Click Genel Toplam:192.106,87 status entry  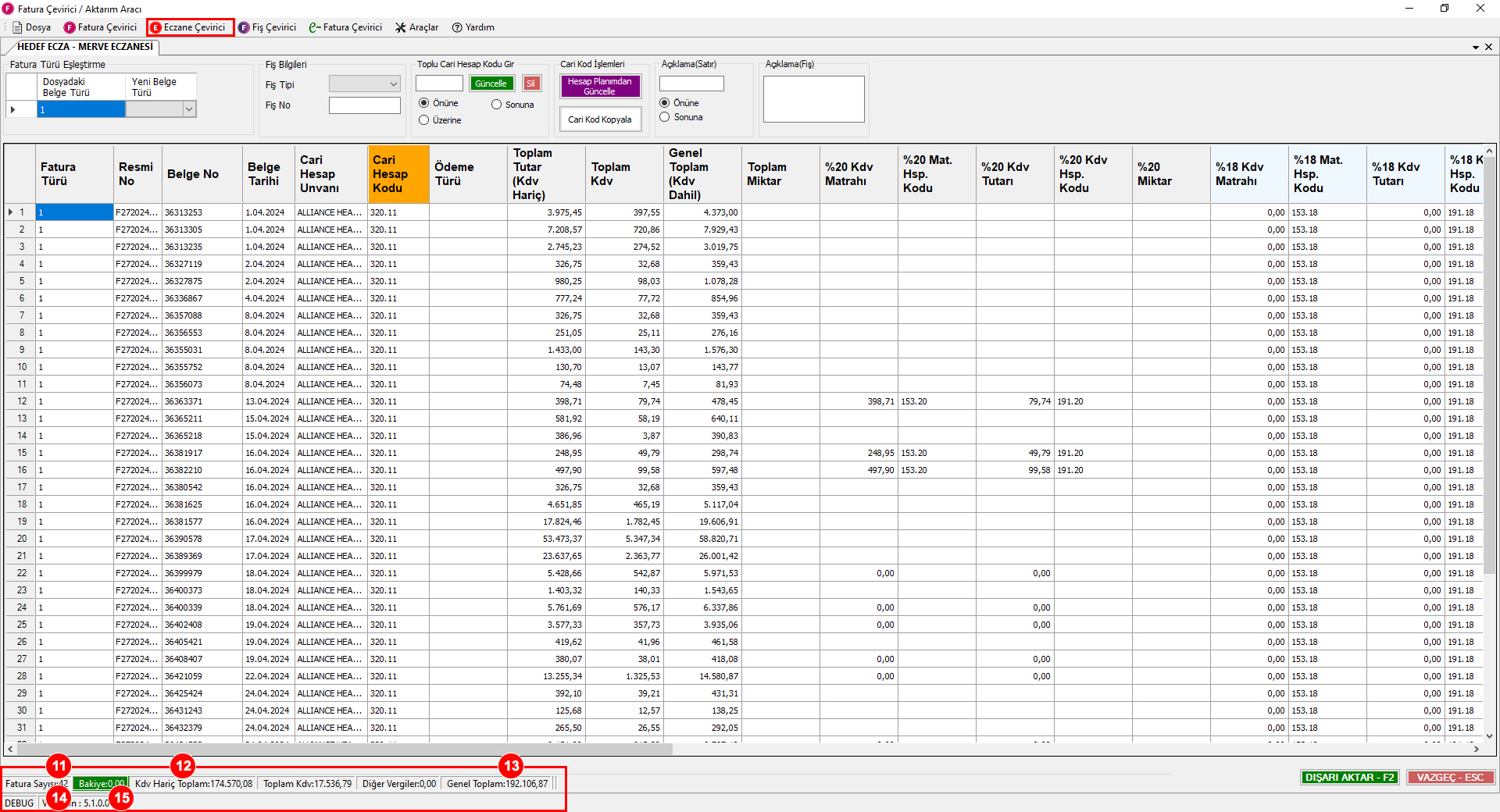(498, 784)
